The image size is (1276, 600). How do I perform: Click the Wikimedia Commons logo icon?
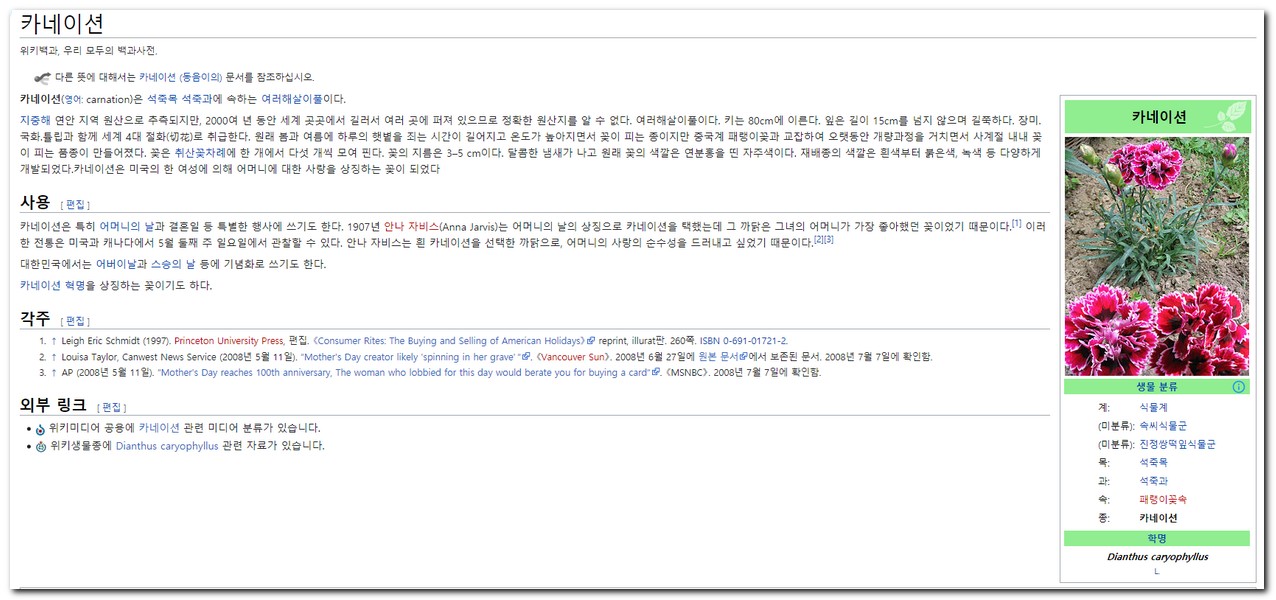click(40, 429)
